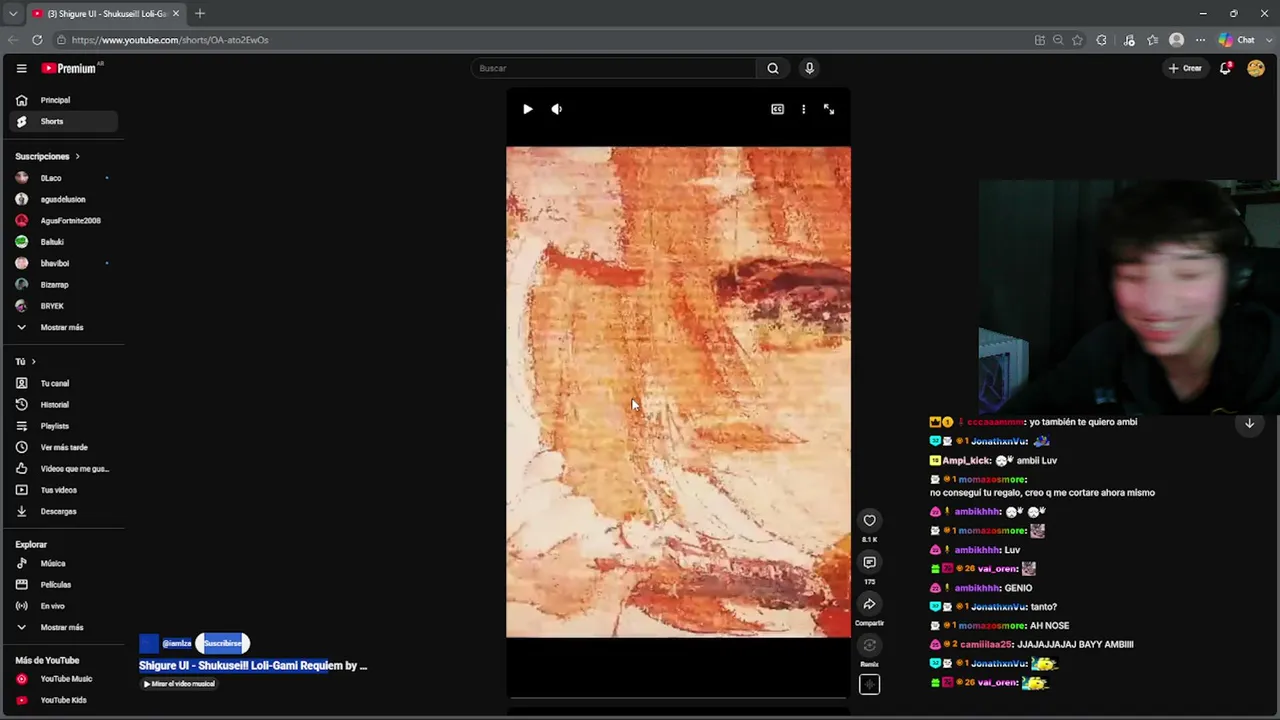Open Copilot Chat in the browser

pos(1237,40)
